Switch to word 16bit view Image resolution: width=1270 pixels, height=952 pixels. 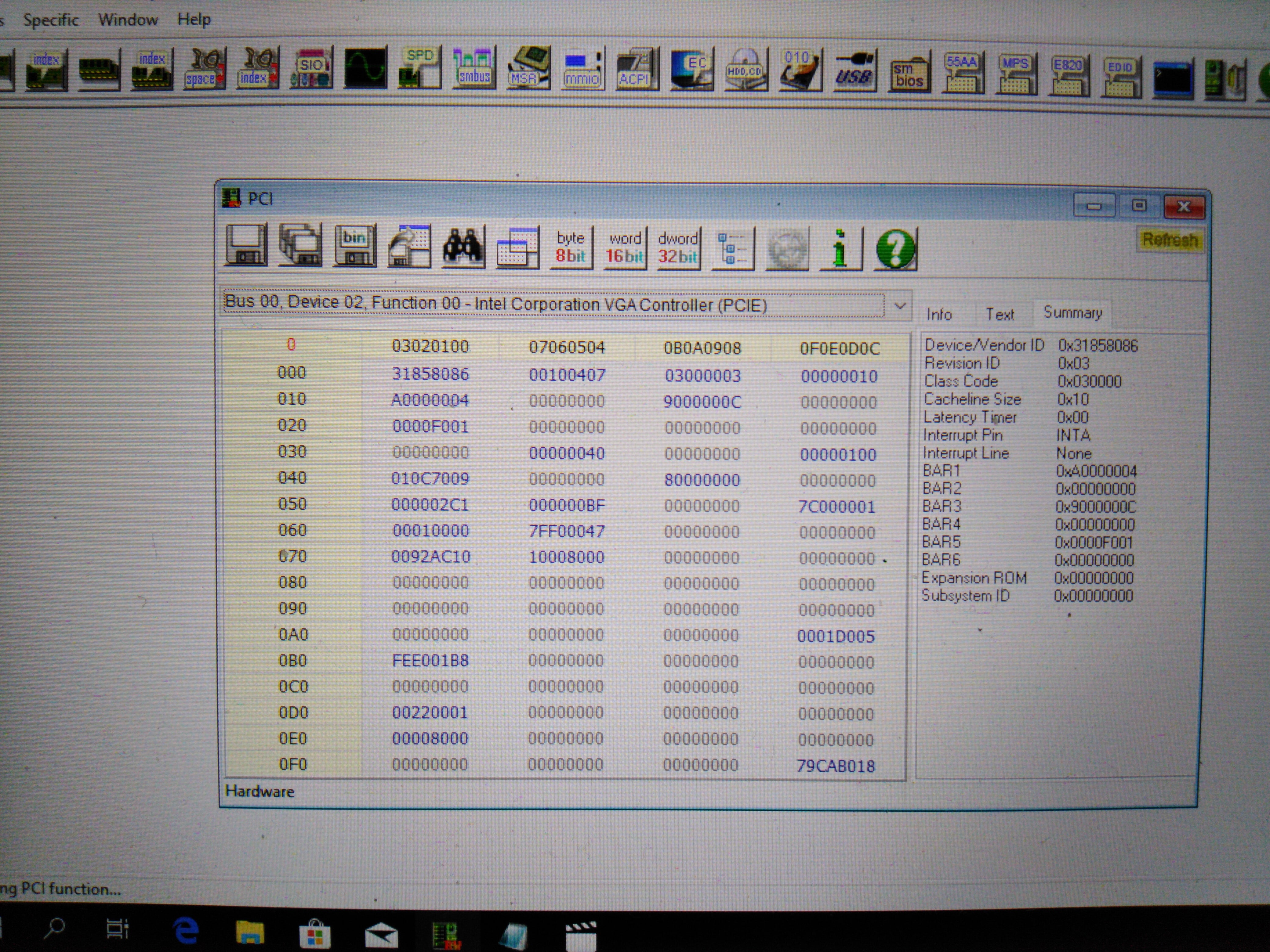point(625,248)
